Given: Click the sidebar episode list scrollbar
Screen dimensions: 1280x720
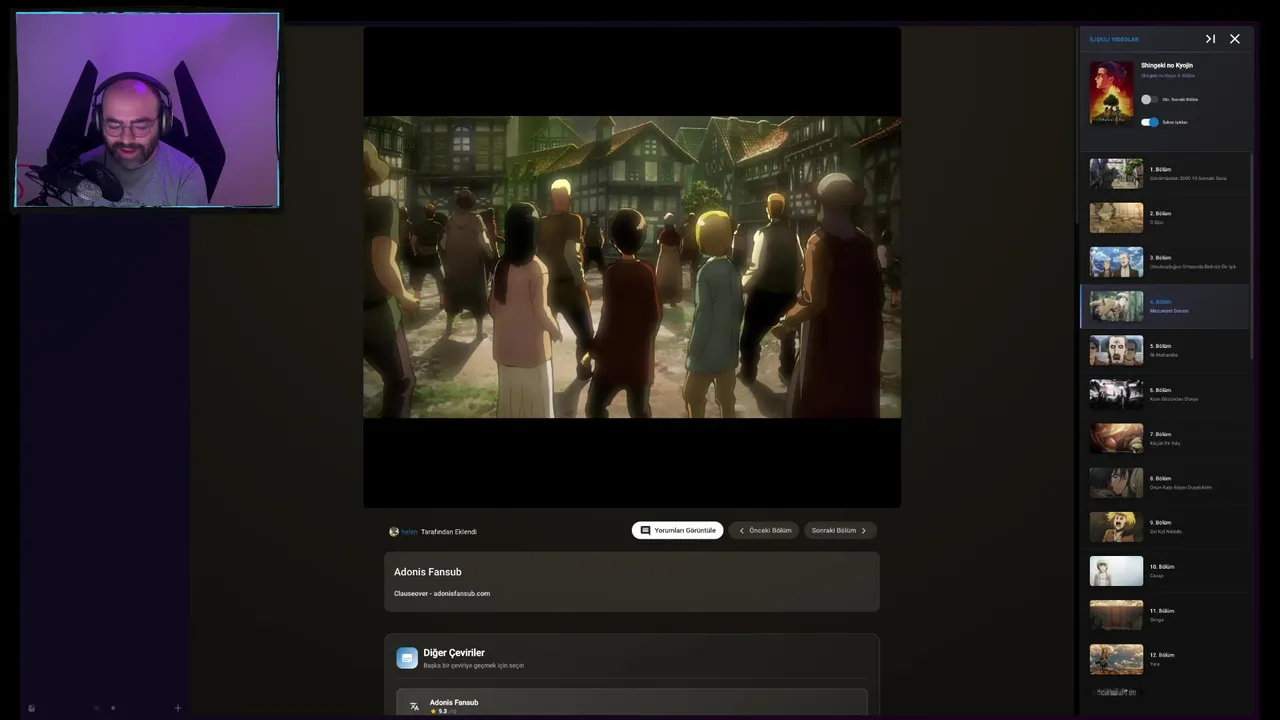Looking at the screenshot, I should pos(1251,258).
